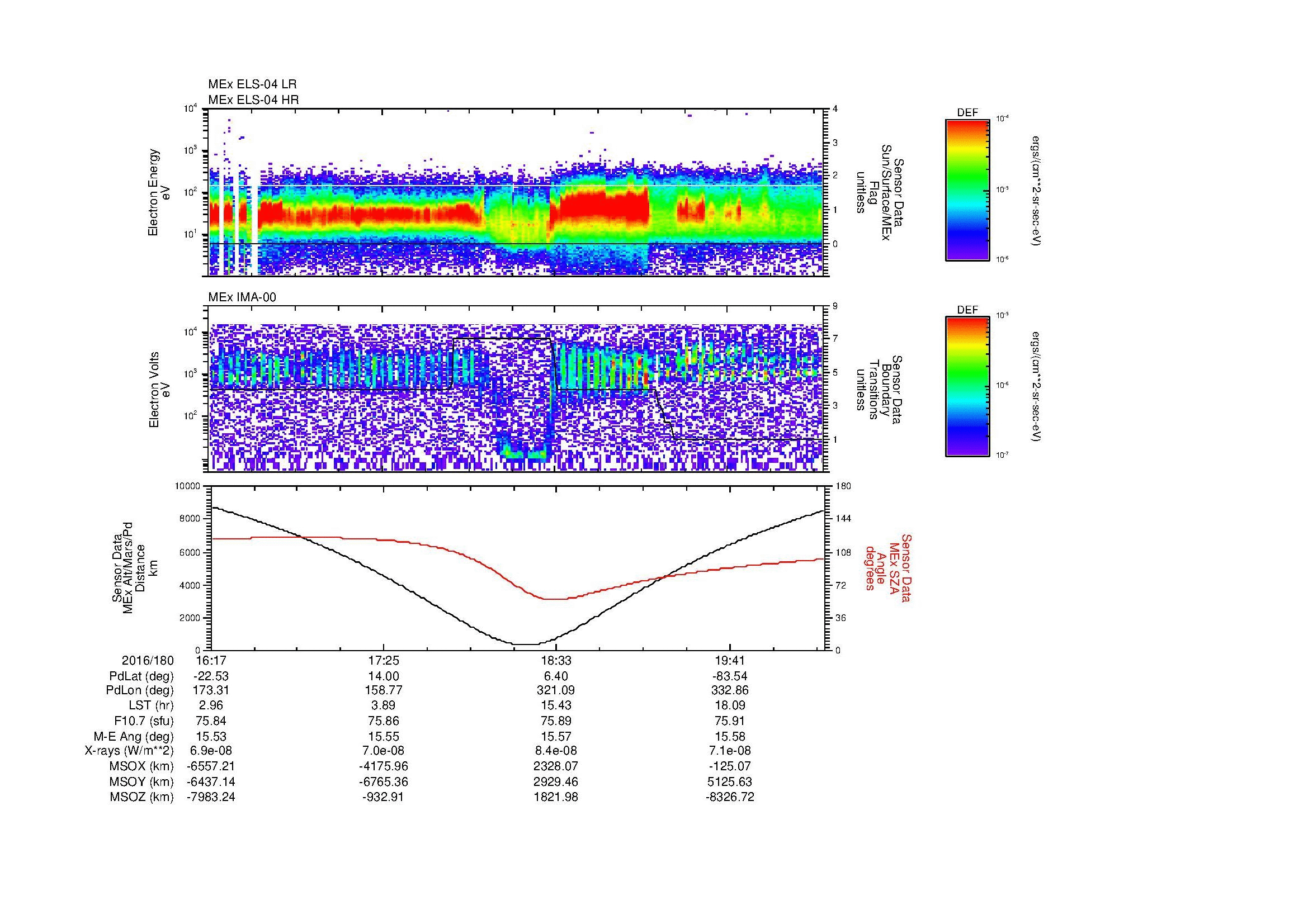This screenshot has width=1308, height=924.
Task: Click the 'MEx ELS-04 LR' plot title
Action: click(252, 84)
